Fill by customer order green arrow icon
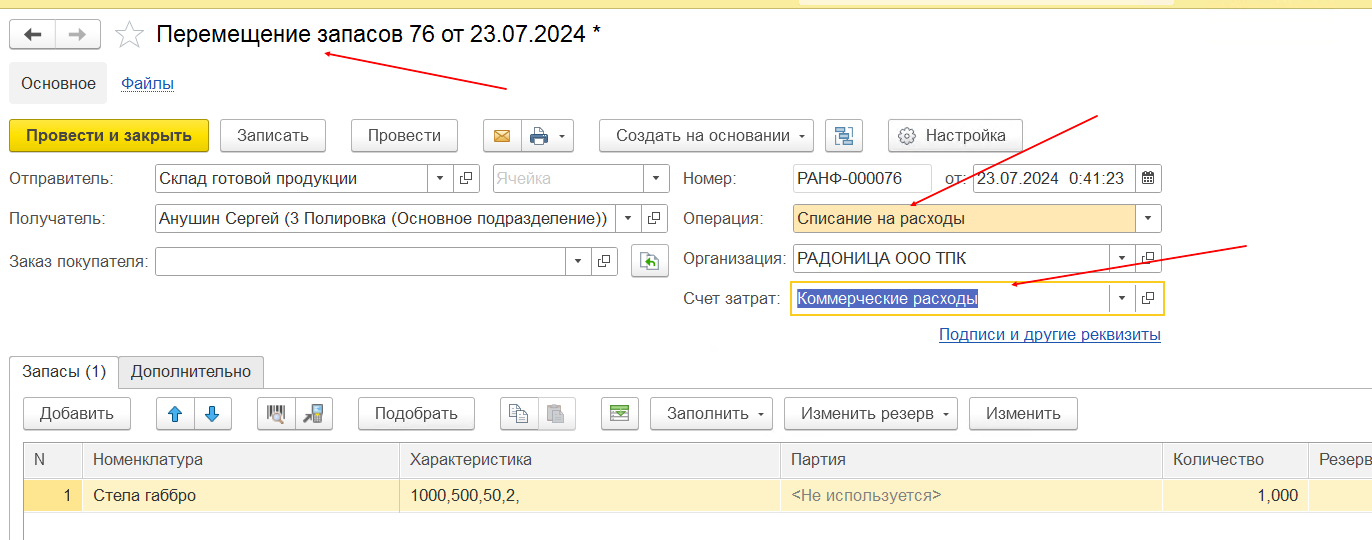The height and width of the screenshot is (540, 1372). tap(650, 262)
